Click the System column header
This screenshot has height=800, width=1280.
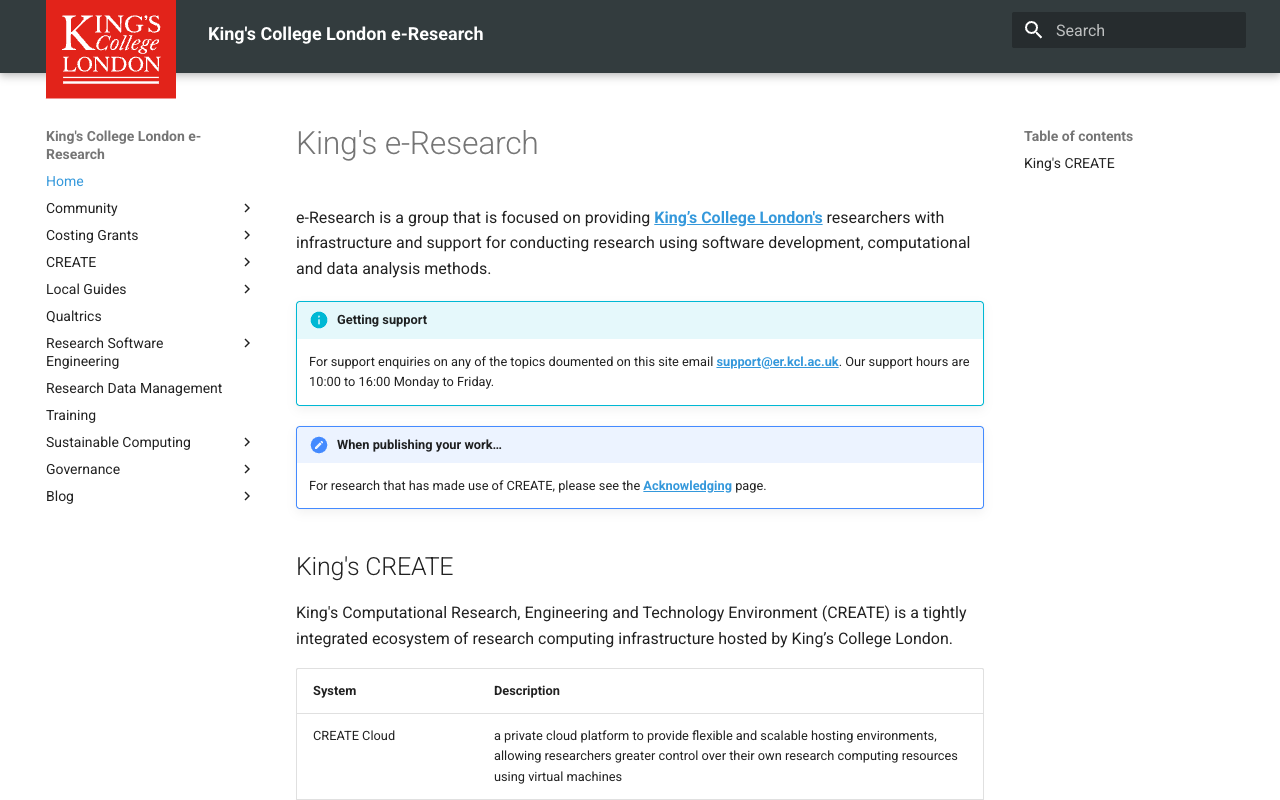(334, 691)
